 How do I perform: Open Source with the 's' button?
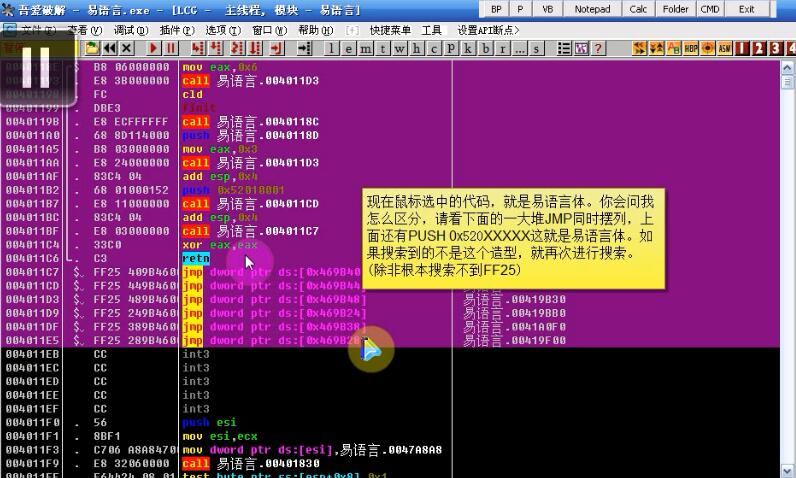(x=536, y=48)
